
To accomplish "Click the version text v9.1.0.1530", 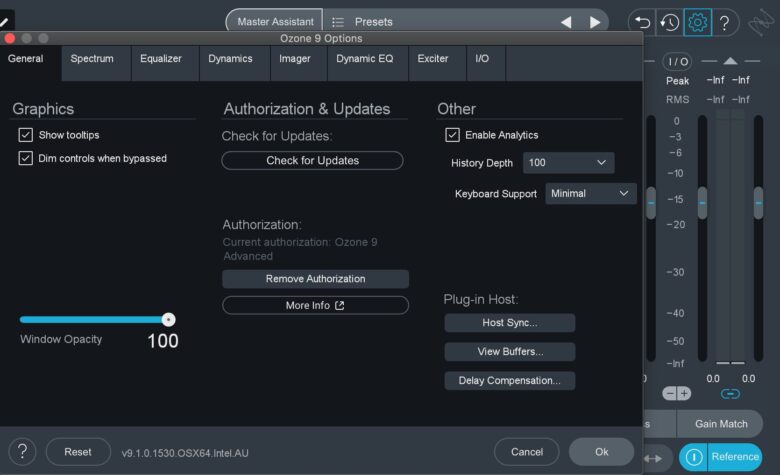I will click(x=185, y=453).
